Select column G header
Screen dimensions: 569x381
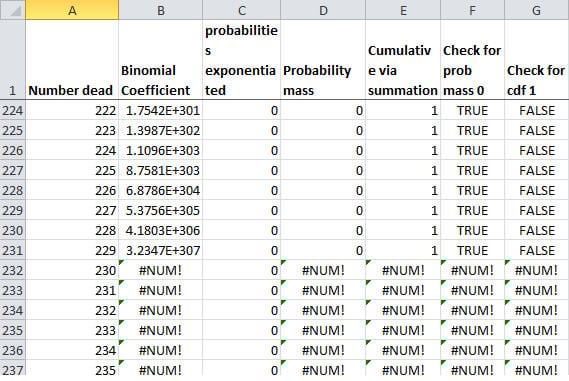click(536, 9)
